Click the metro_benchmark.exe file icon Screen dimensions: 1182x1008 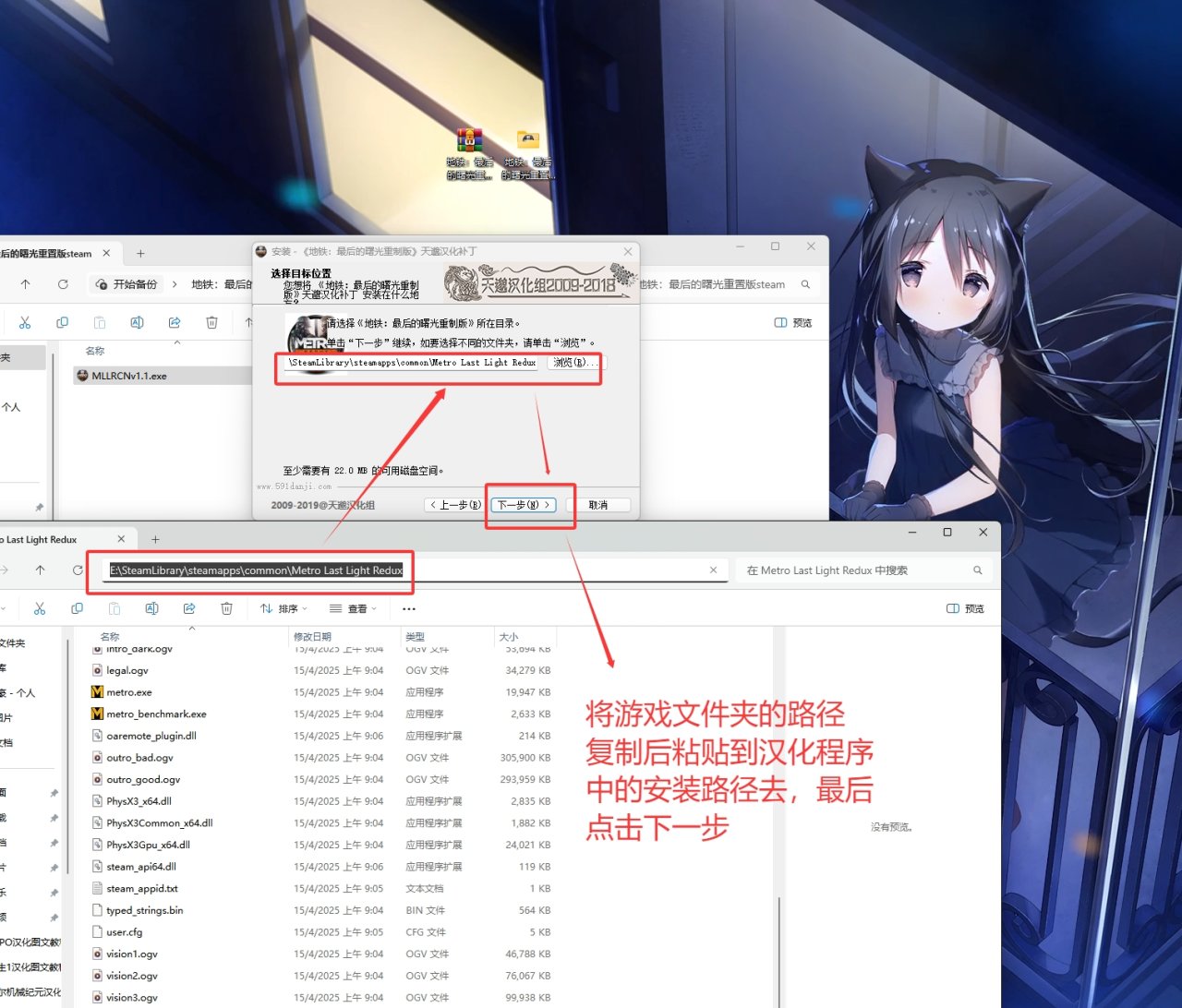(97, 714)
